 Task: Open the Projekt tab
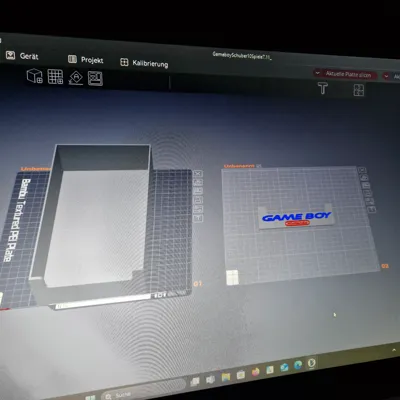point(86,60)
